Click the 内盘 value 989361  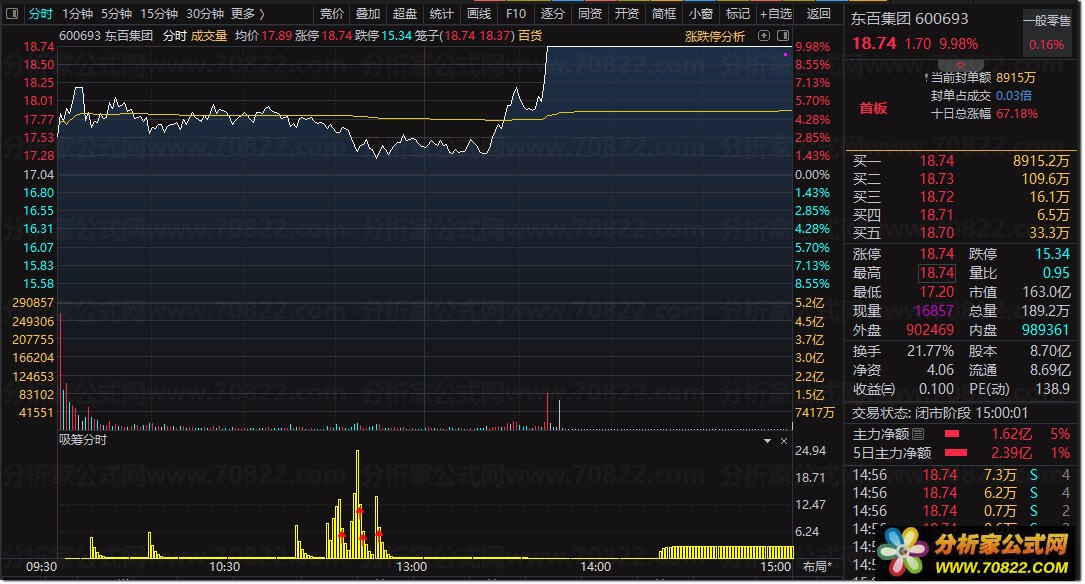point(1046,330)
